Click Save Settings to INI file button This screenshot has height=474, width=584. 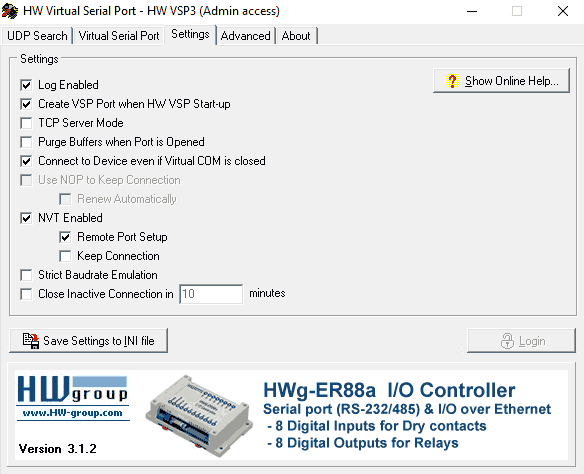click(88, 340)
